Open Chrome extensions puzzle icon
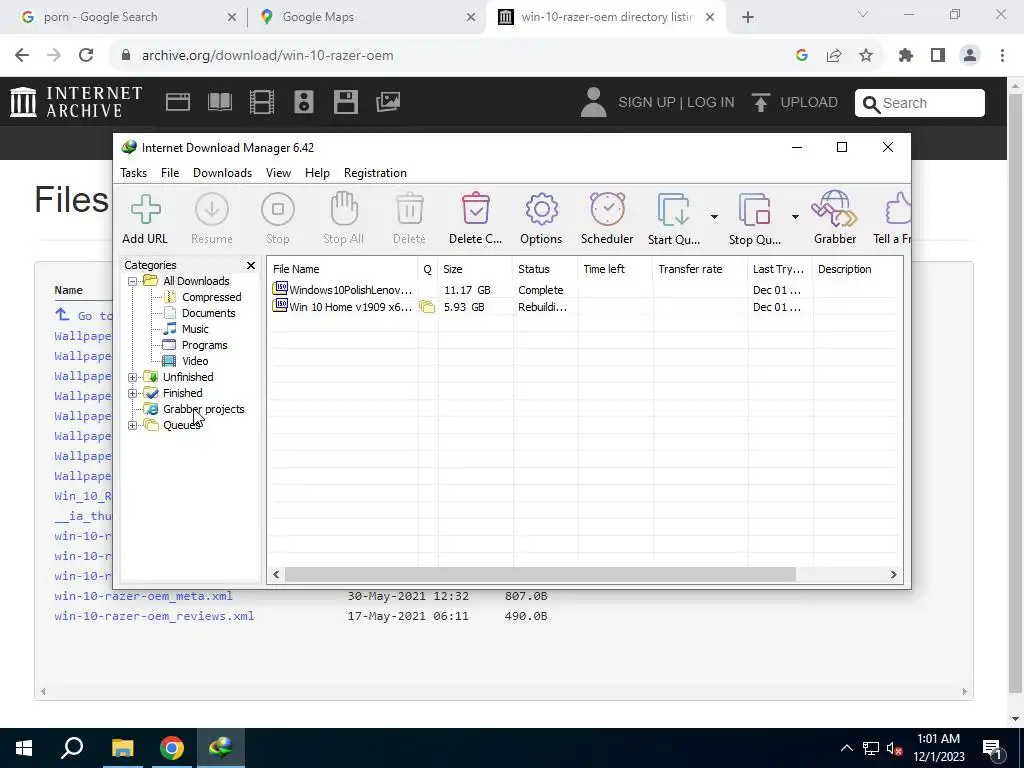 906,56
